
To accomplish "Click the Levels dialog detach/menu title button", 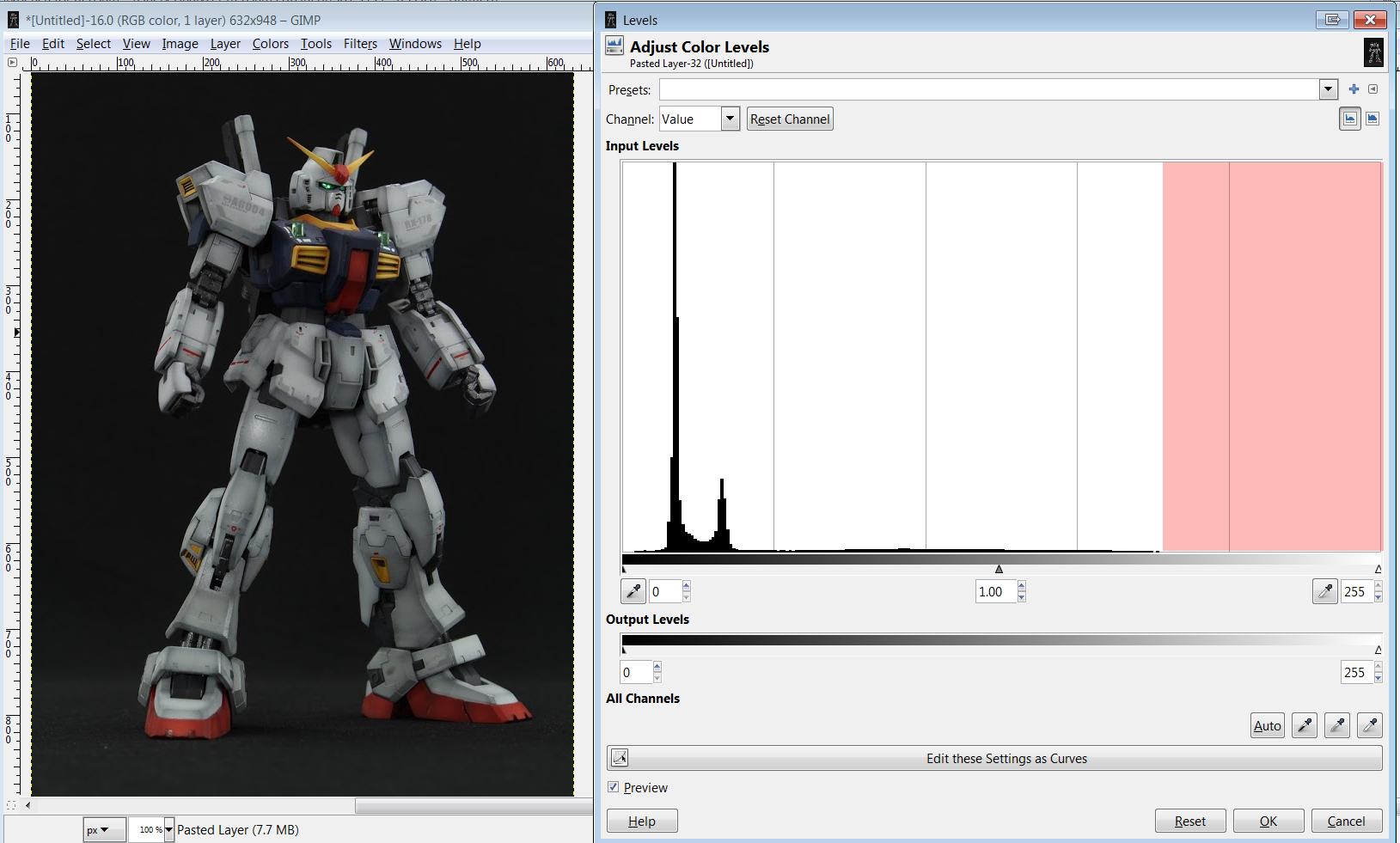I will click(1332, 20).
